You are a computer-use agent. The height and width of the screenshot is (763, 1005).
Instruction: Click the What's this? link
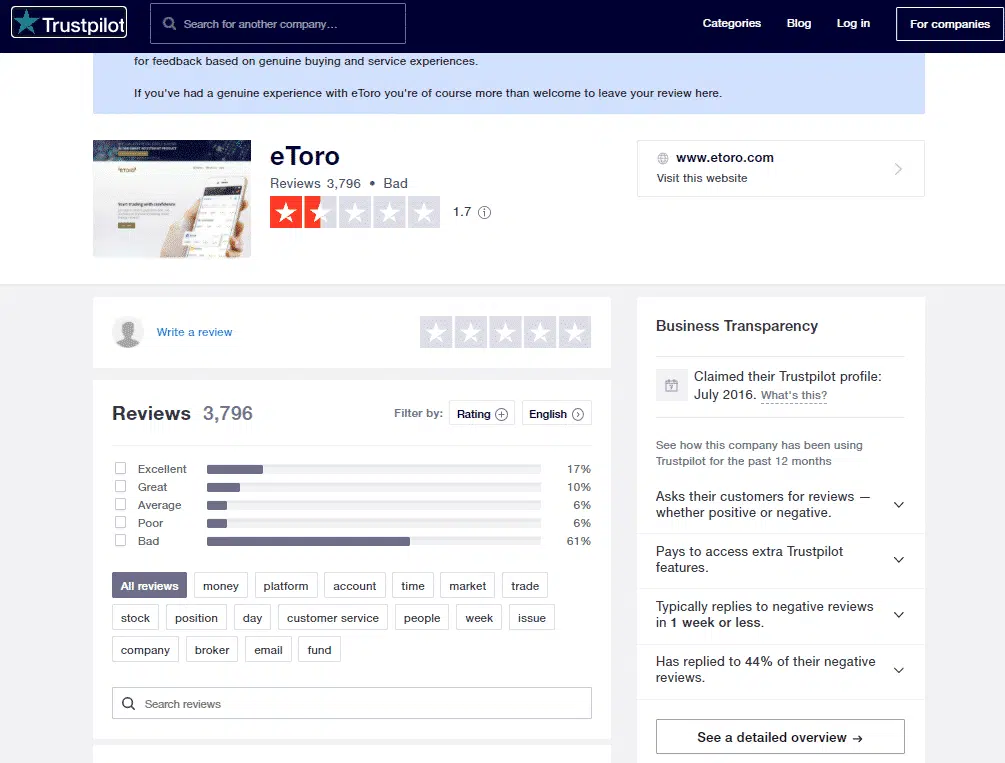coord(793,396)
